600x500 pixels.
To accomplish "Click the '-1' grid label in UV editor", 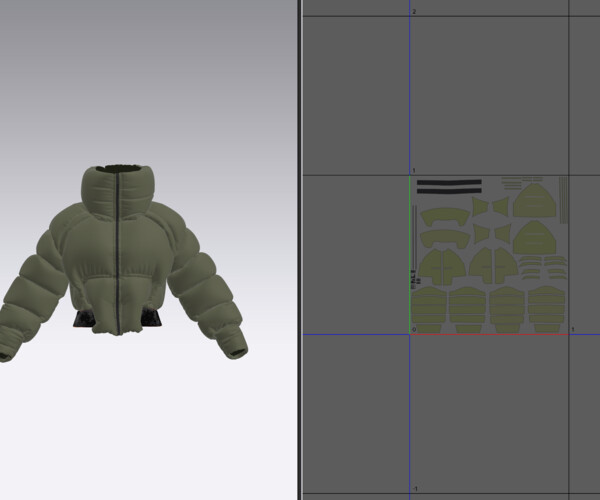I will (x=415, y=489).
